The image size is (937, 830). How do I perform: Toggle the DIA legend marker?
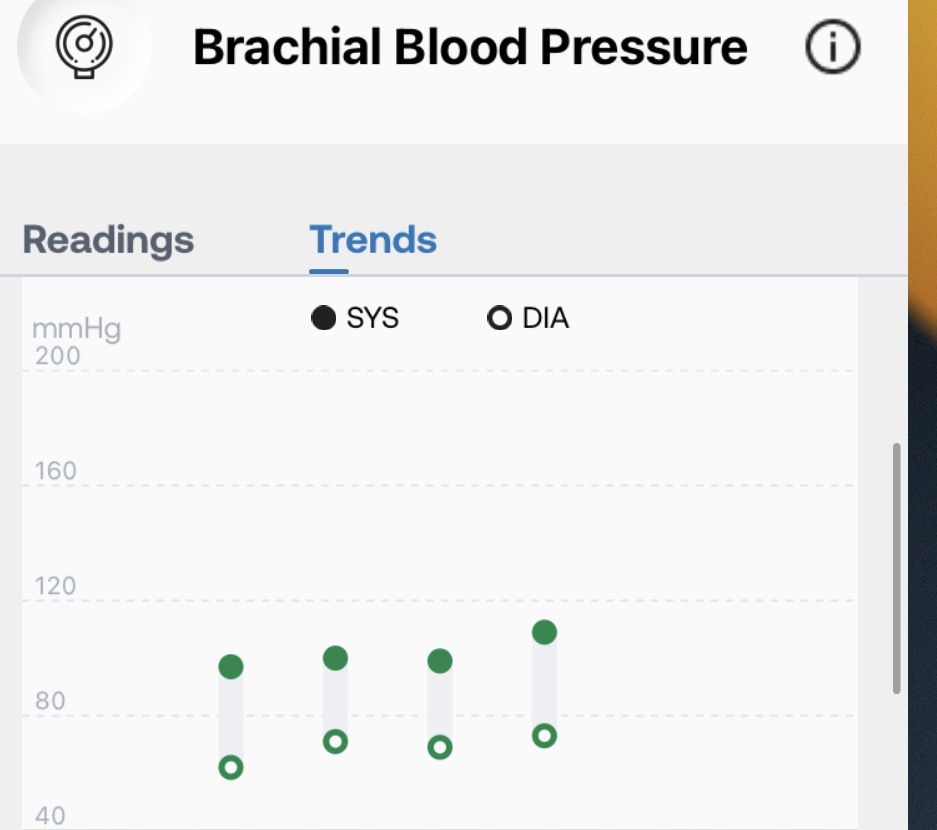[x=499, y=319]
